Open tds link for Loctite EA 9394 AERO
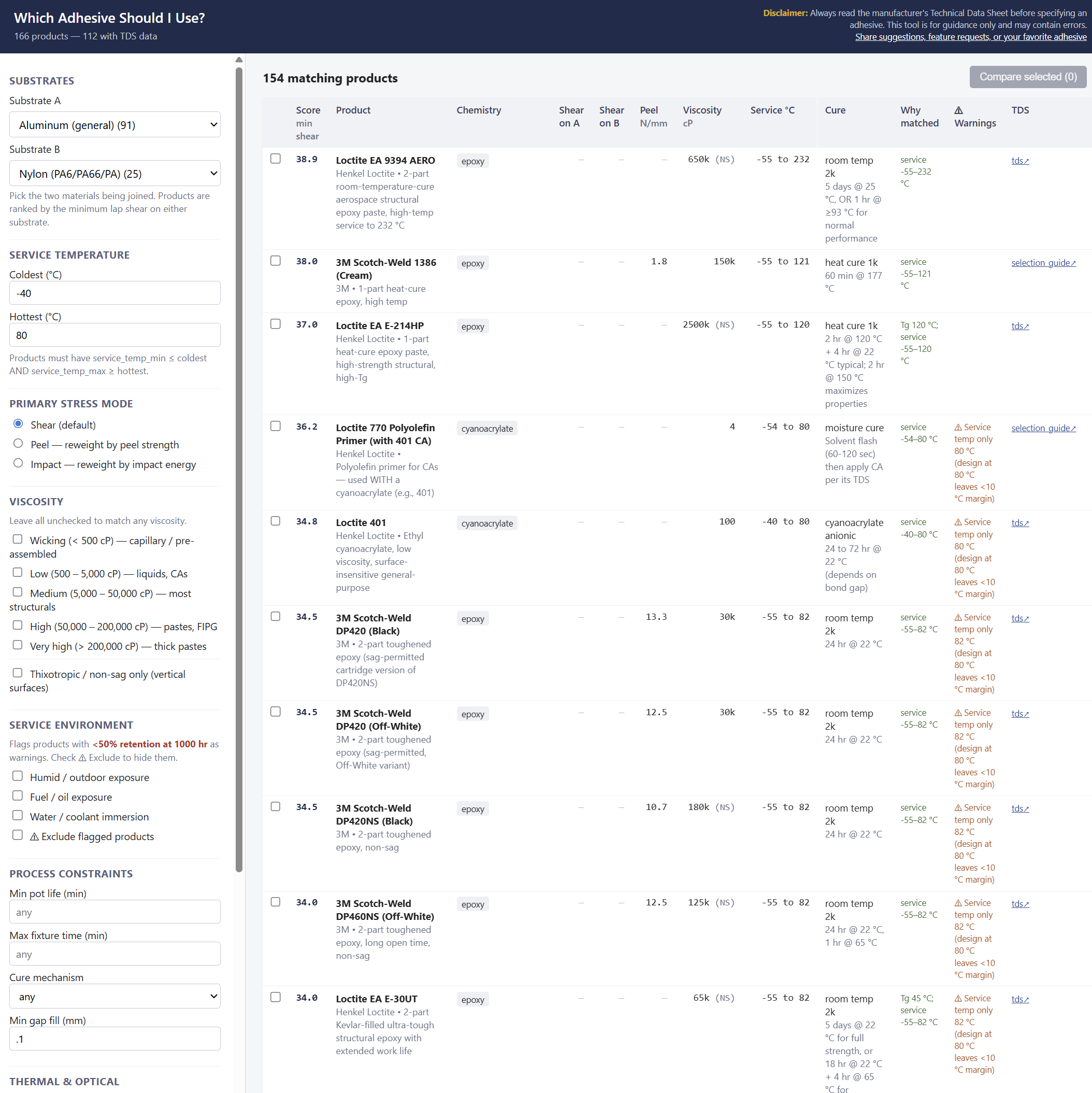1092x1093 pixels. (x=1019, y=161)
